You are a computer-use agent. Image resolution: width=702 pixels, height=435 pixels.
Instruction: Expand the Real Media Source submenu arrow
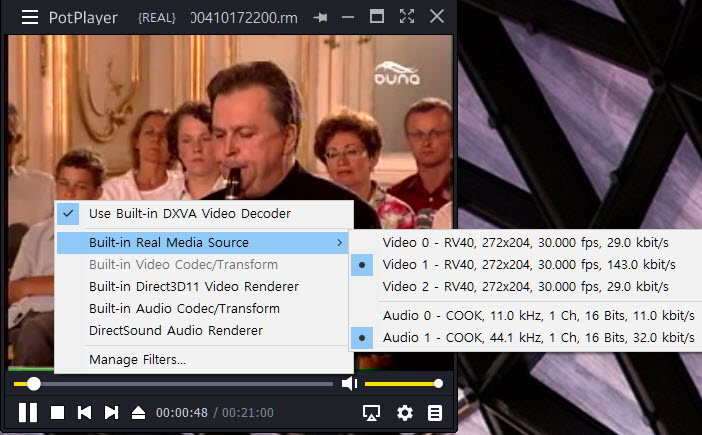point(339,243)
